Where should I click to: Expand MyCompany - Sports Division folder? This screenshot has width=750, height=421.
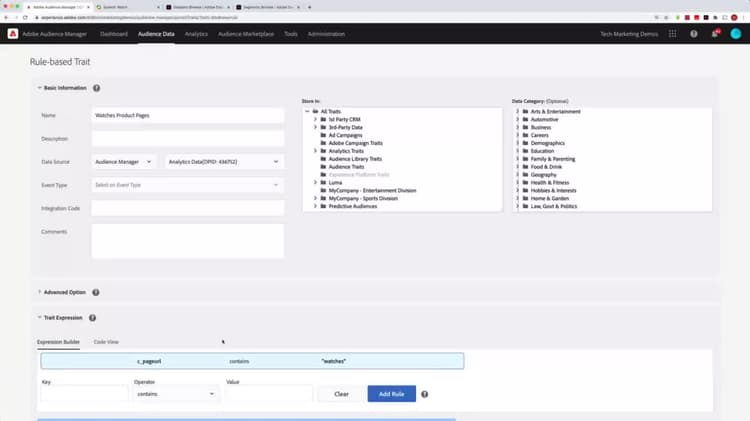(x=315, y=199)
